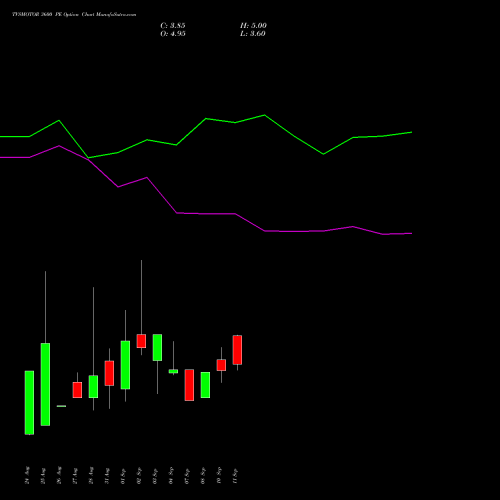Click the 08 Sep date label
The image size is (500, 500).
point(203,475)
